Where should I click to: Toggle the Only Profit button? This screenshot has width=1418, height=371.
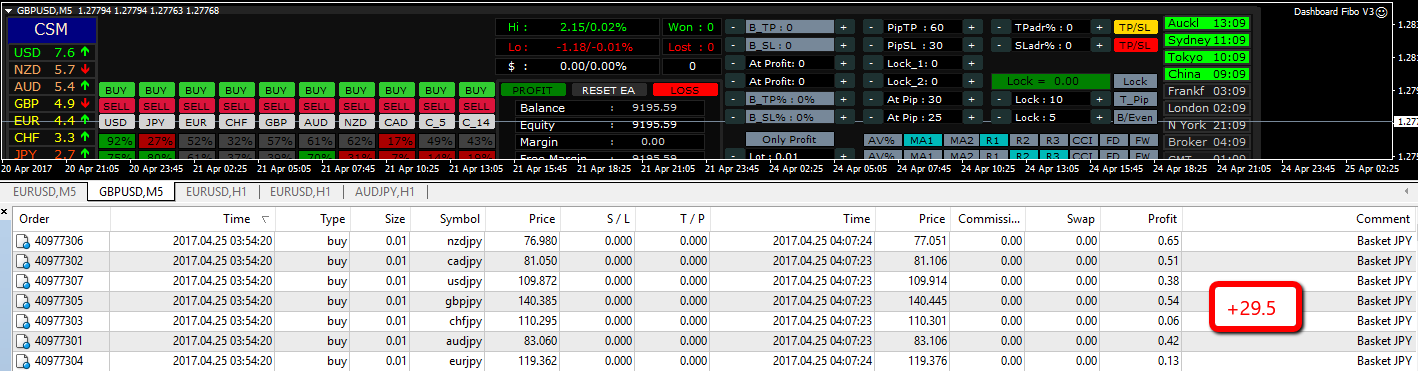tap(789, 140)
